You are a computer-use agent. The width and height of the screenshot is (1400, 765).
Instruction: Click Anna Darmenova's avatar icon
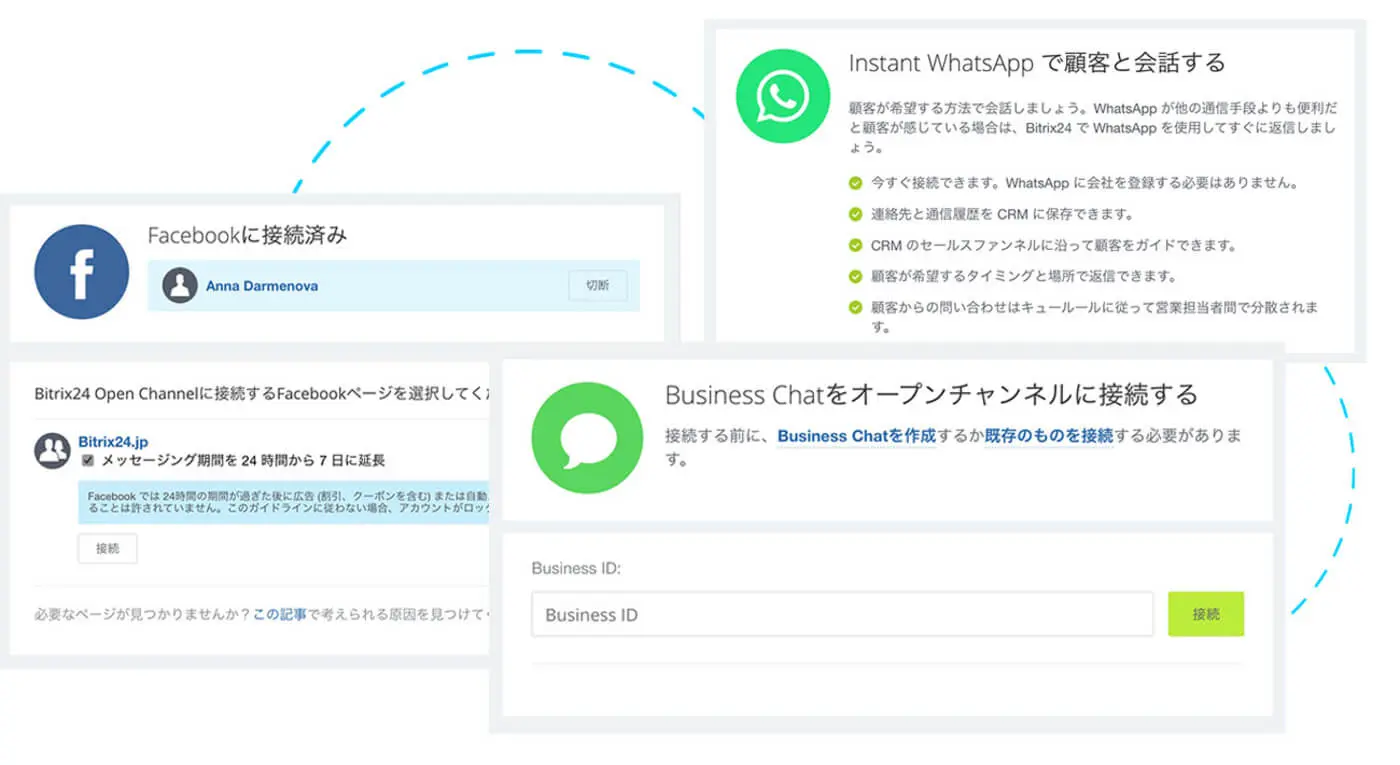[180, 285]
